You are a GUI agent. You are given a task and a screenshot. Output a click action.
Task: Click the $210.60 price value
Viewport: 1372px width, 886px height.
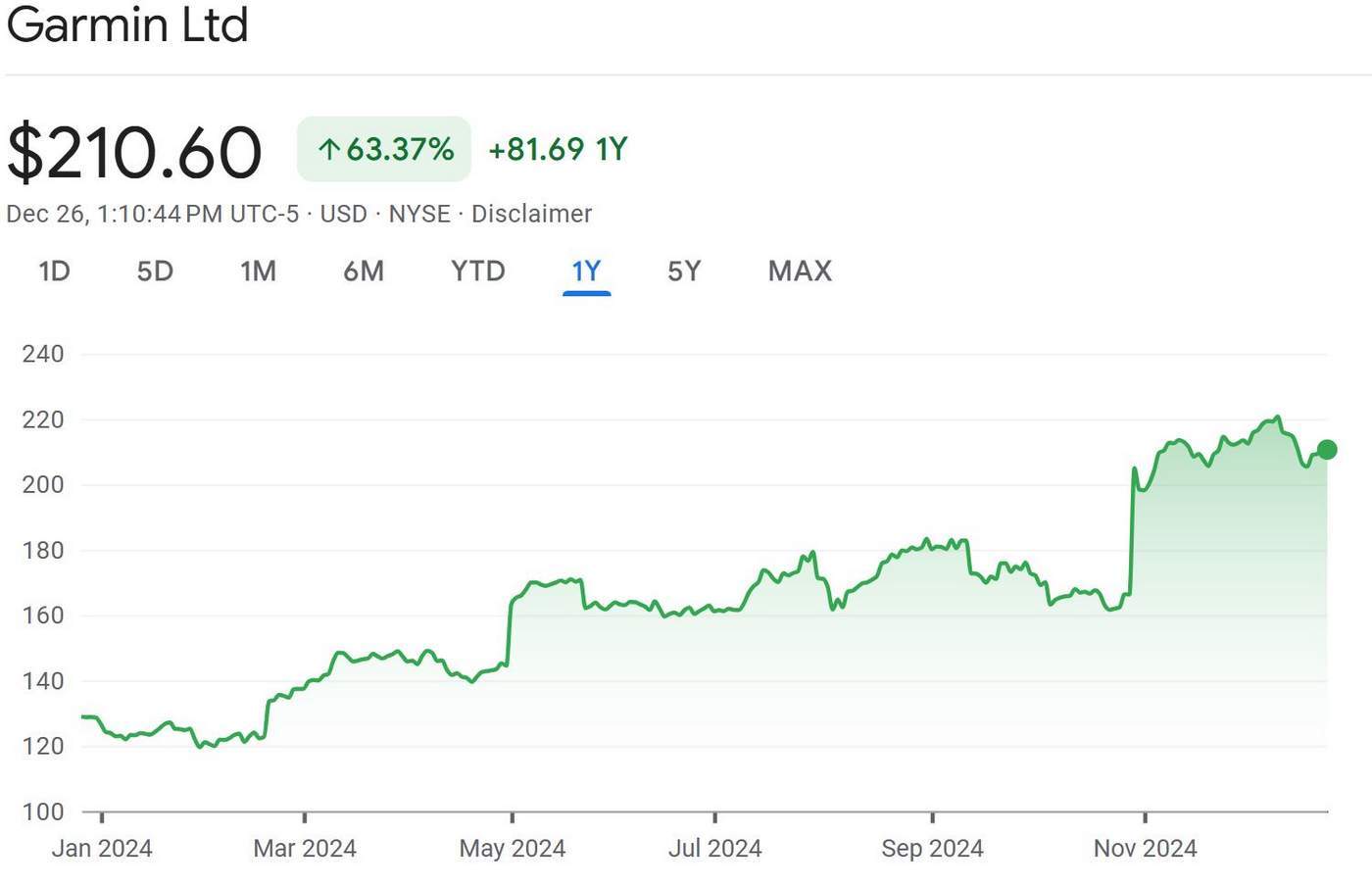[134, 152]
